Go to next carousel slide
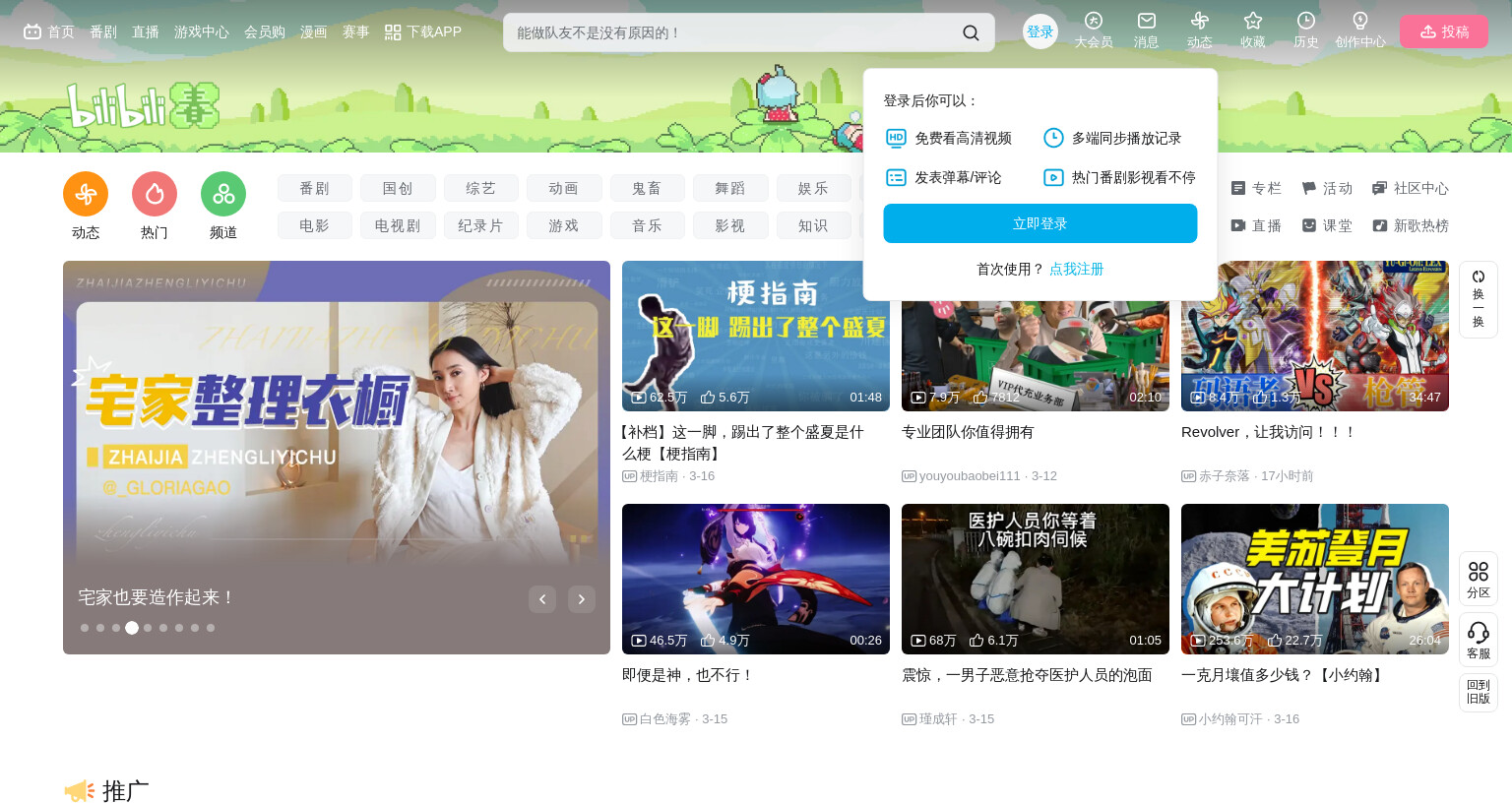1512x803 pixels. [x=582, y=598]
